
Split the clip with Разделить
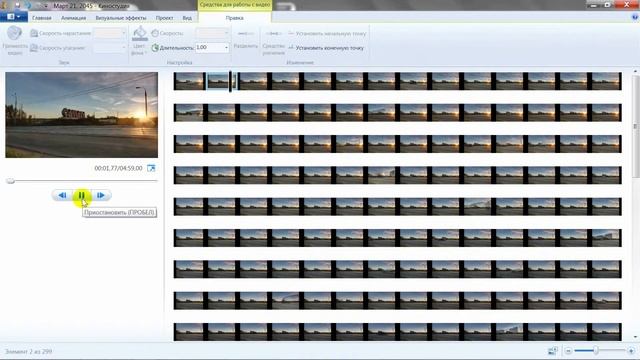pos(245,39)
